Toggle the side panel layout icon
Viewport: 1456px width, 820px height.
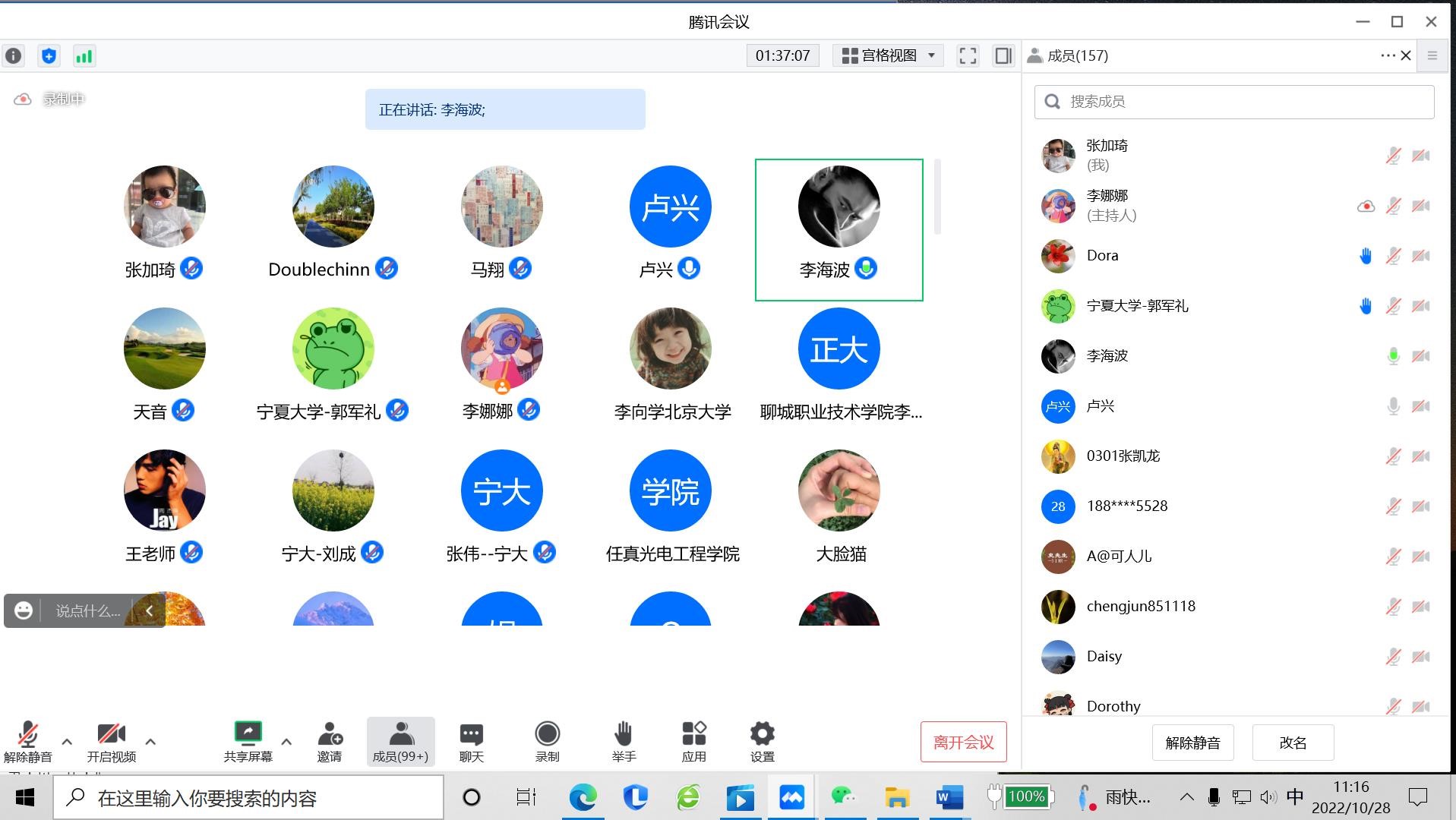click(x=1003, y=56)
